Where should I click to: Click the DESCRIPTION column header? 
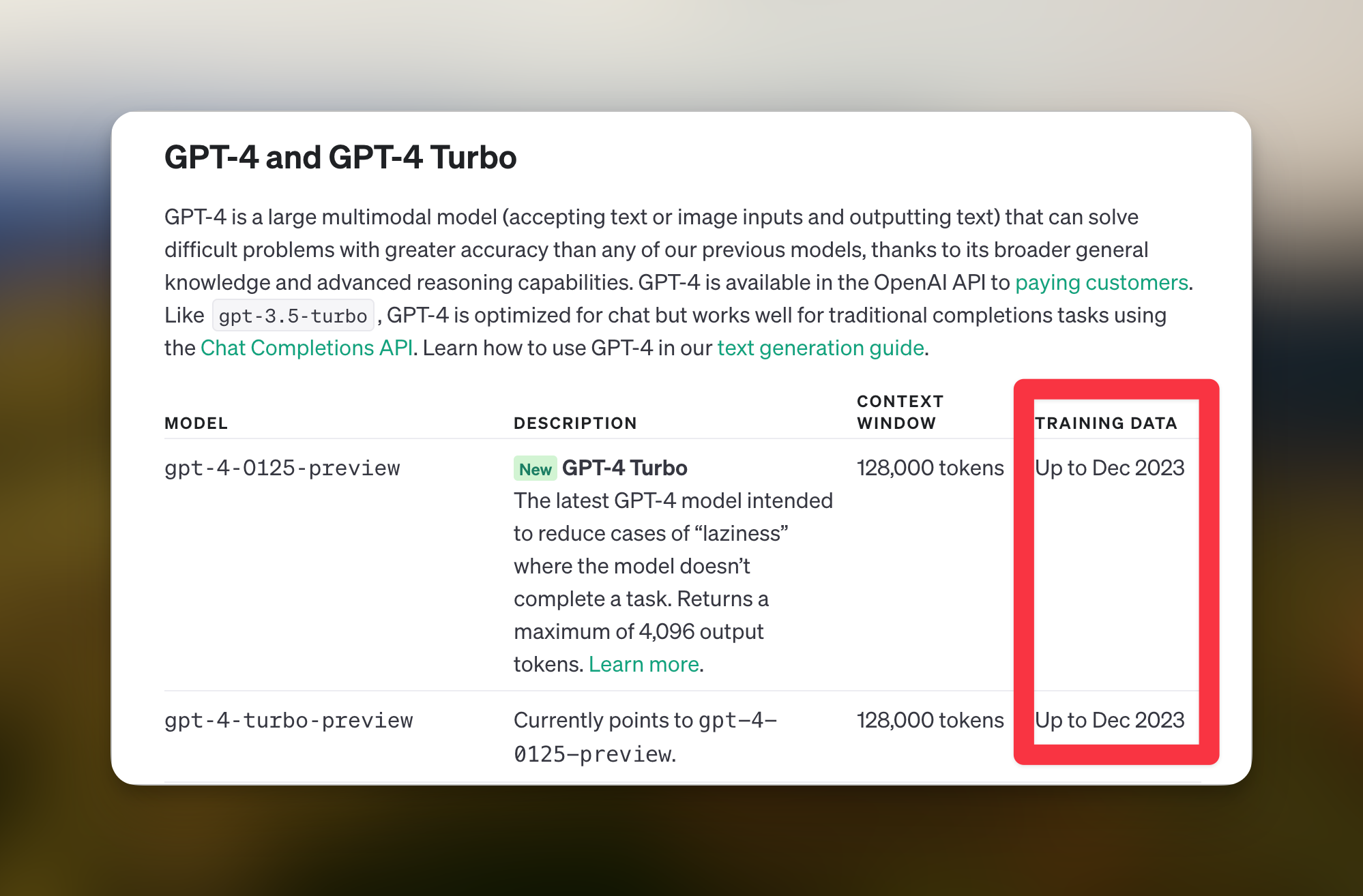(575, 423)
